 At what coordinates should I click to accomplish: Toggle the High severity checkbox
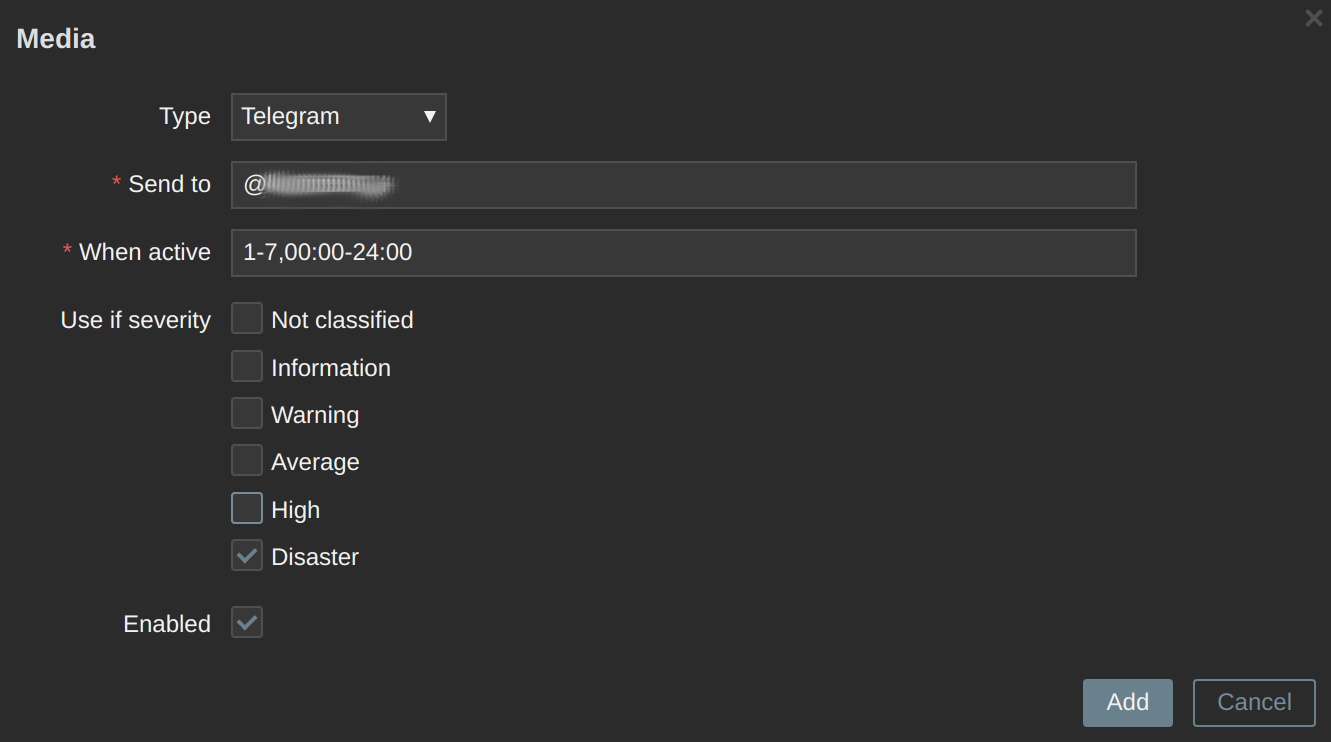[x=247, y=509]
